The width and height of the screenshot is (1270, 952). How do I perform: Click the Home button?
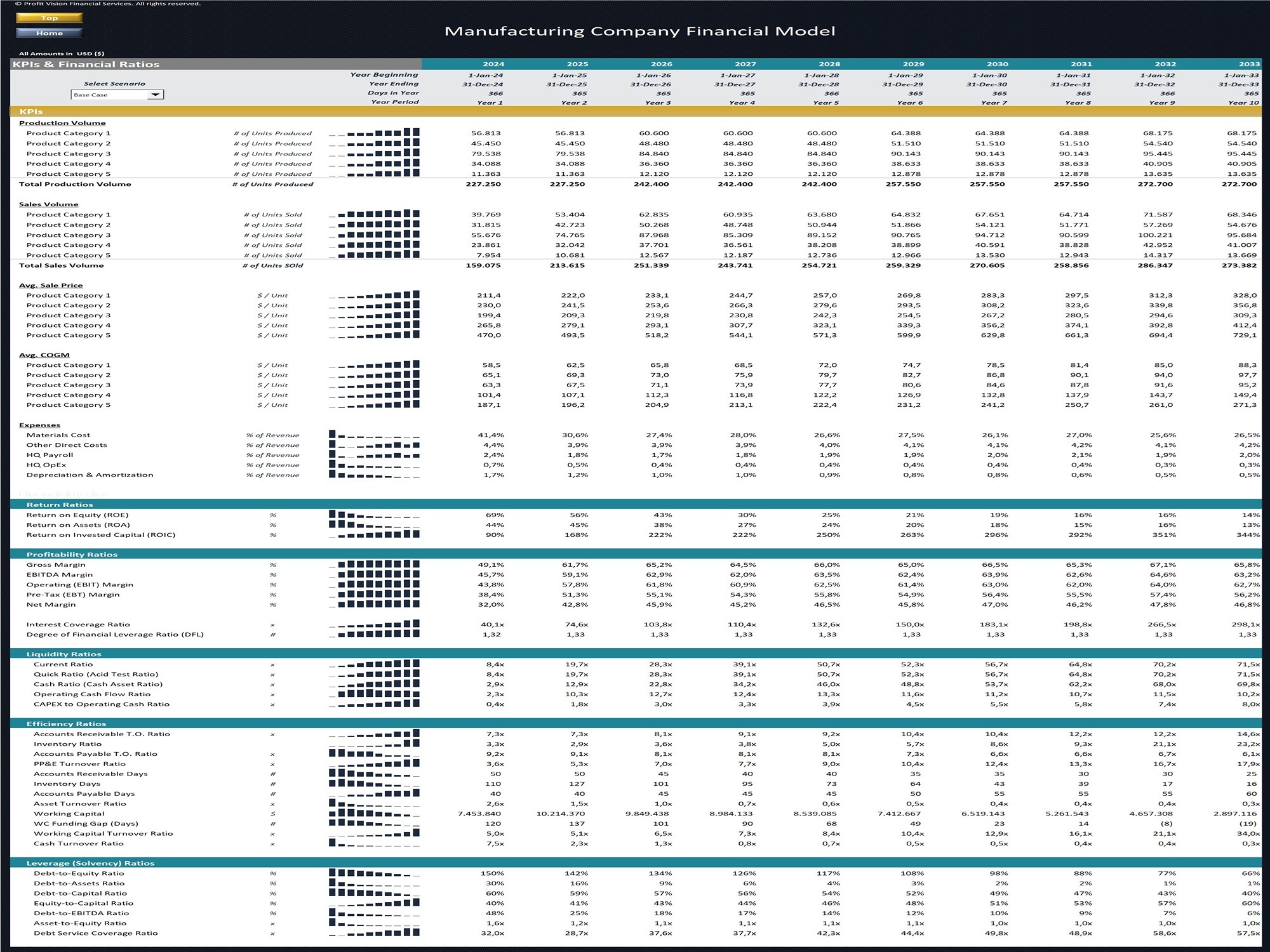pos(50,33)
